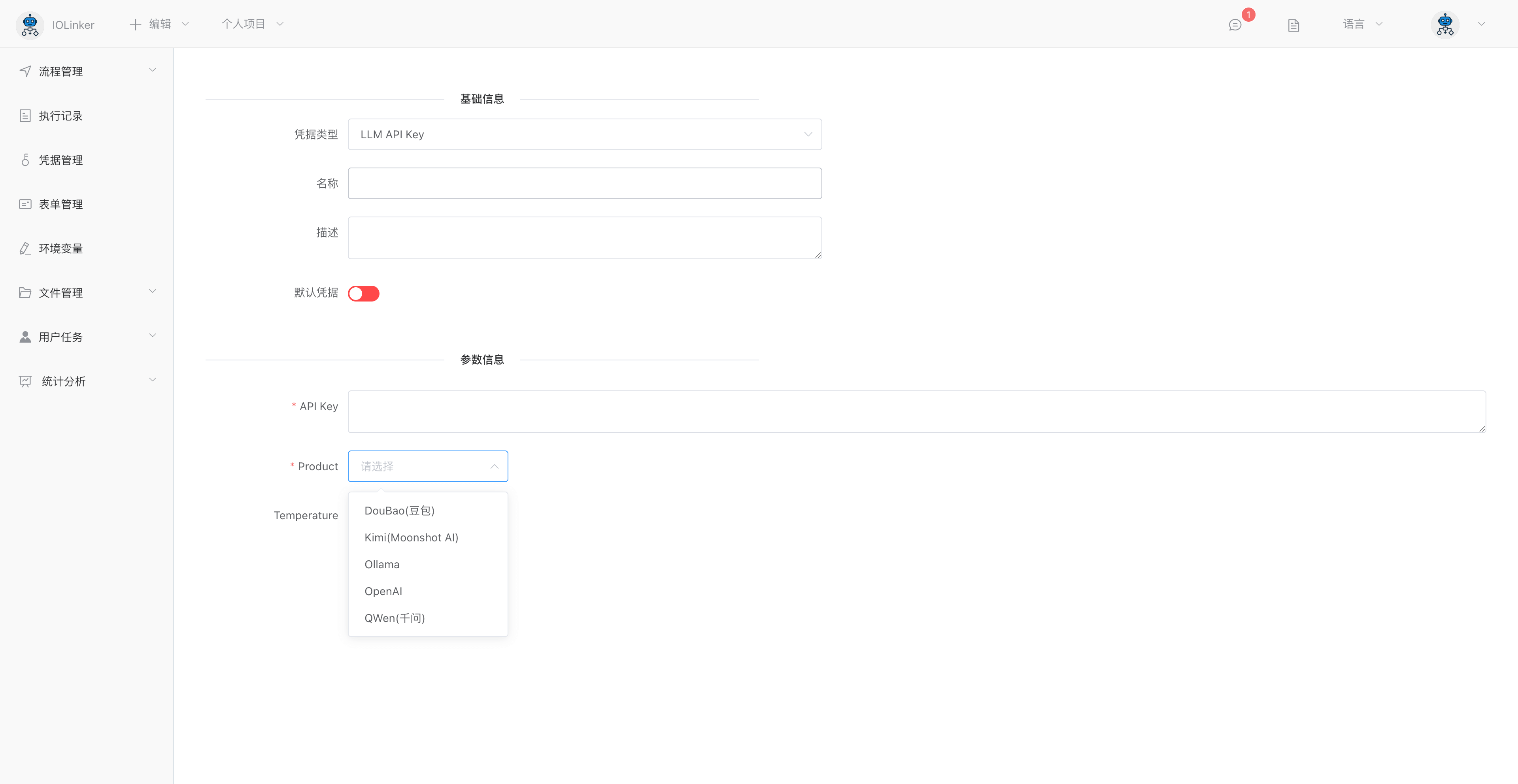
Task: Click the user avatar robot icon
Action: (x=1445, y=25)
